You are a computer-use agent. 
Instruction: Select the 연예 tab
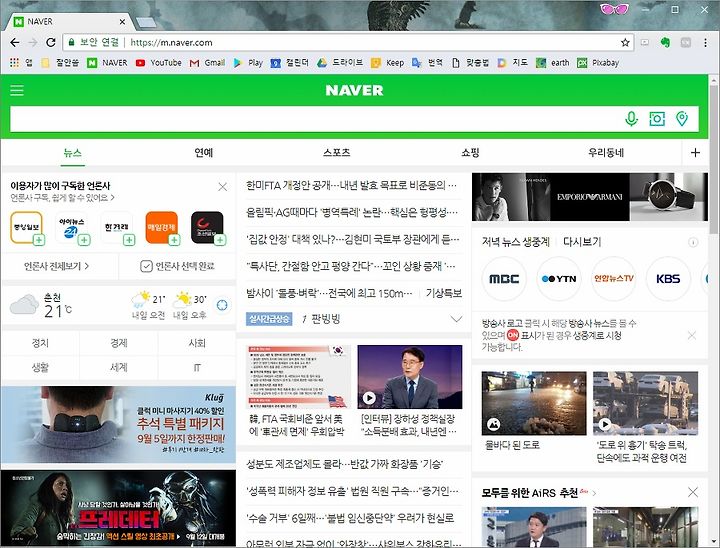pos(204,153)
